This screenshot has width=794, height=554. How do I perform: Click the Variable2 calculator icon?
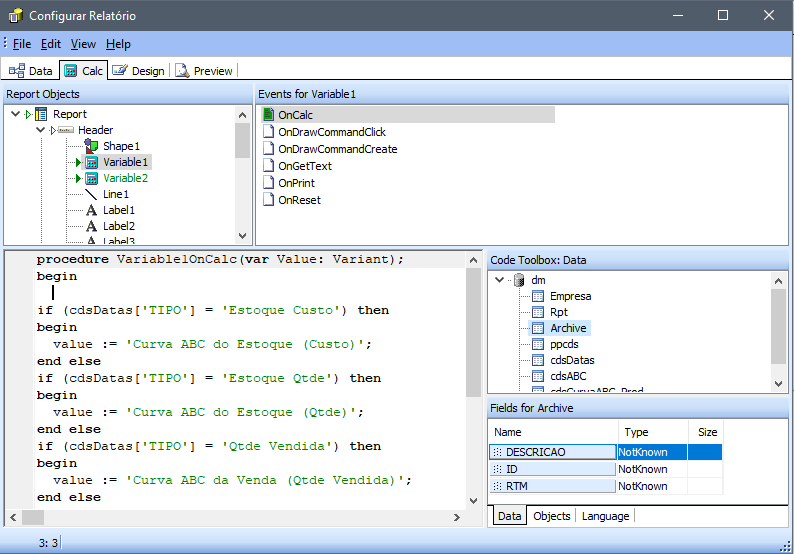tap(91, 178)
